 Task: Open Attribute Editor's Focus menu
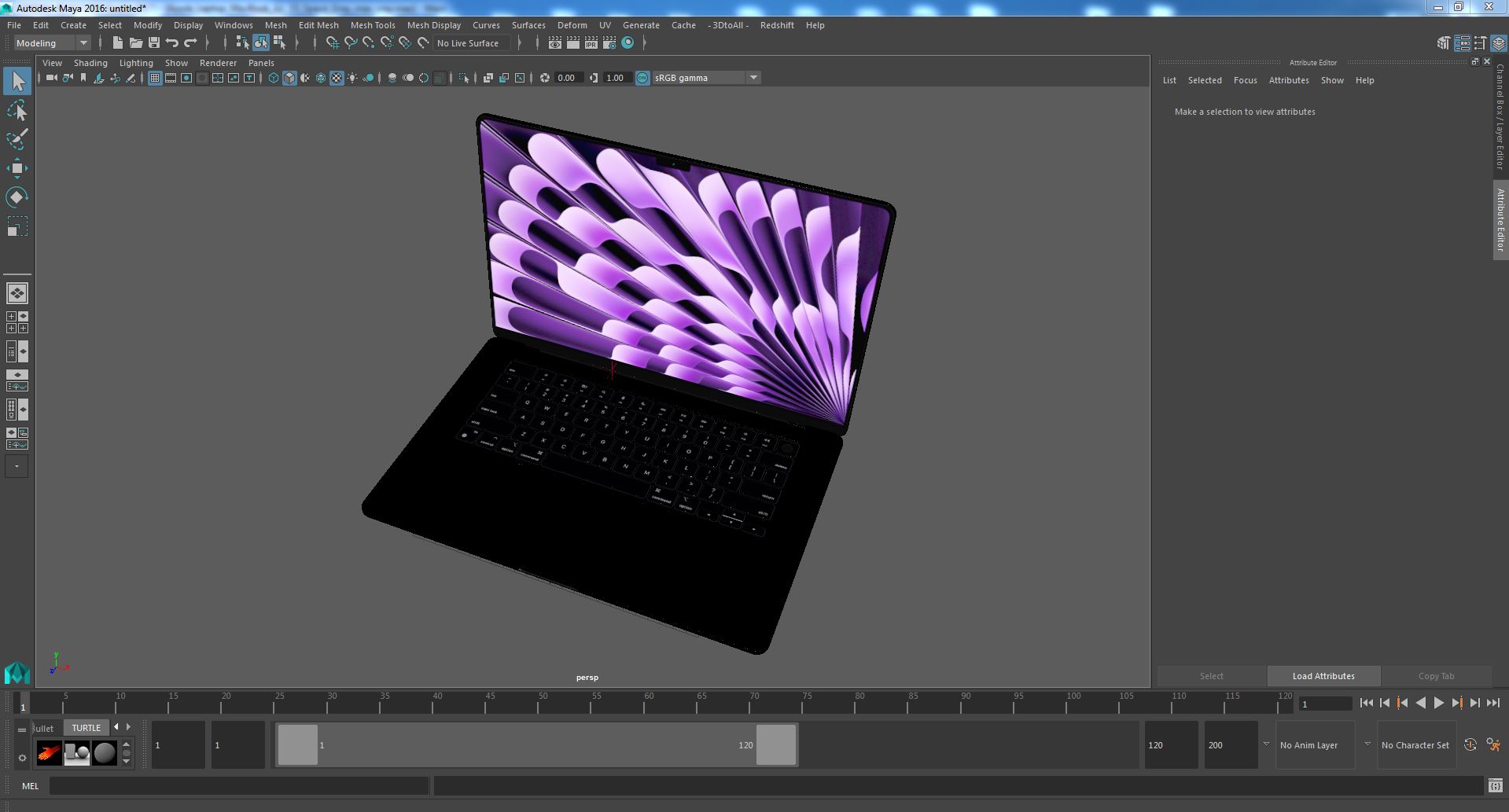(x=1245, y=80)
